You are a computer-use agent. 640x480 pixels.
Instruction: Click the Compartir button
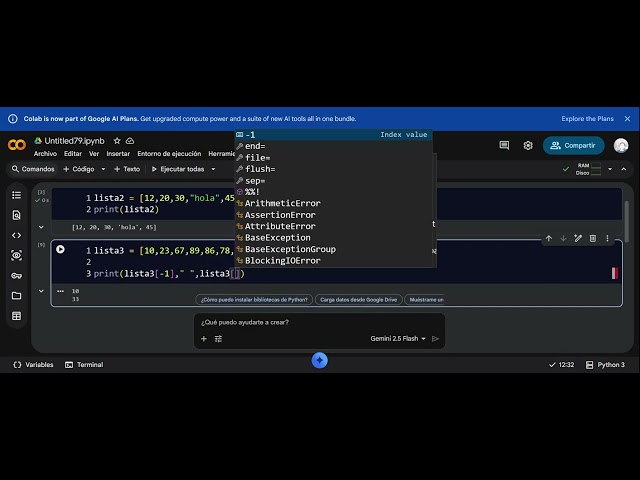(x=573, y=145)
